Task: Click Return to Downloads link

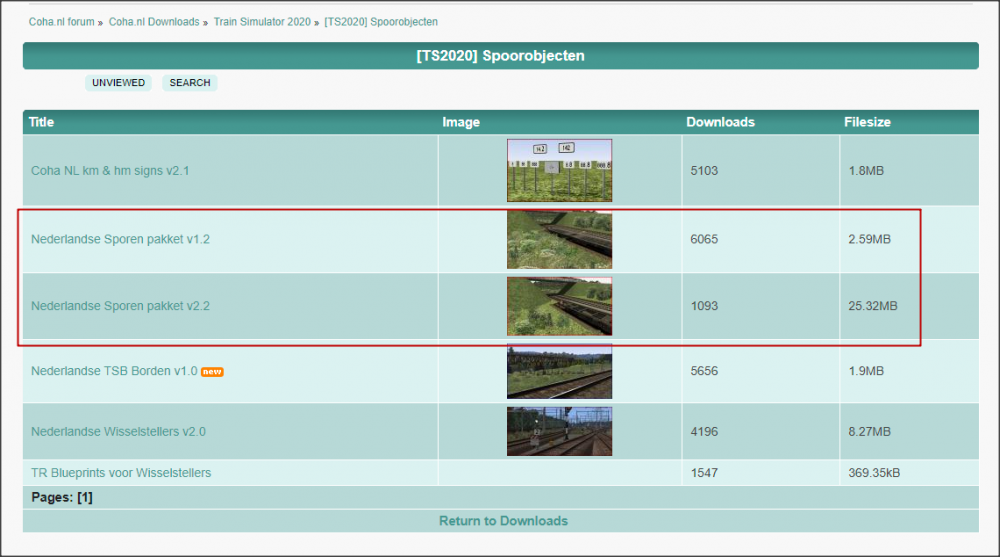Action: point(503,521)
